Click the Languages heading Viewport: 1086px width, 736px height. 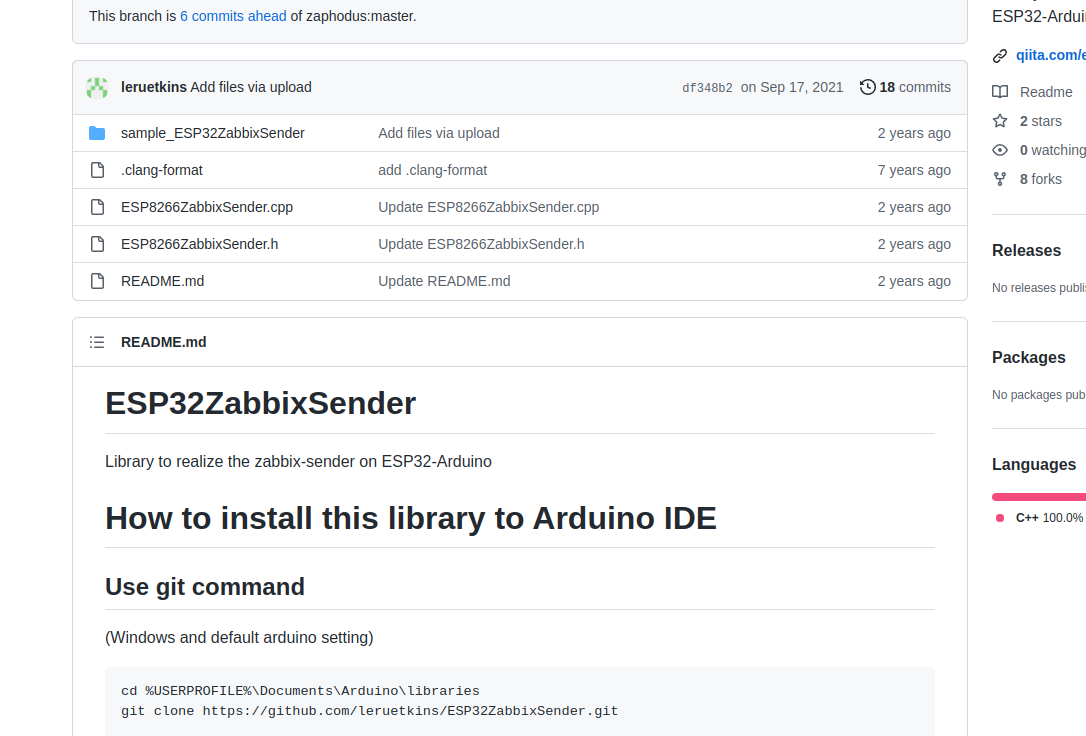tap(1034, 465)
